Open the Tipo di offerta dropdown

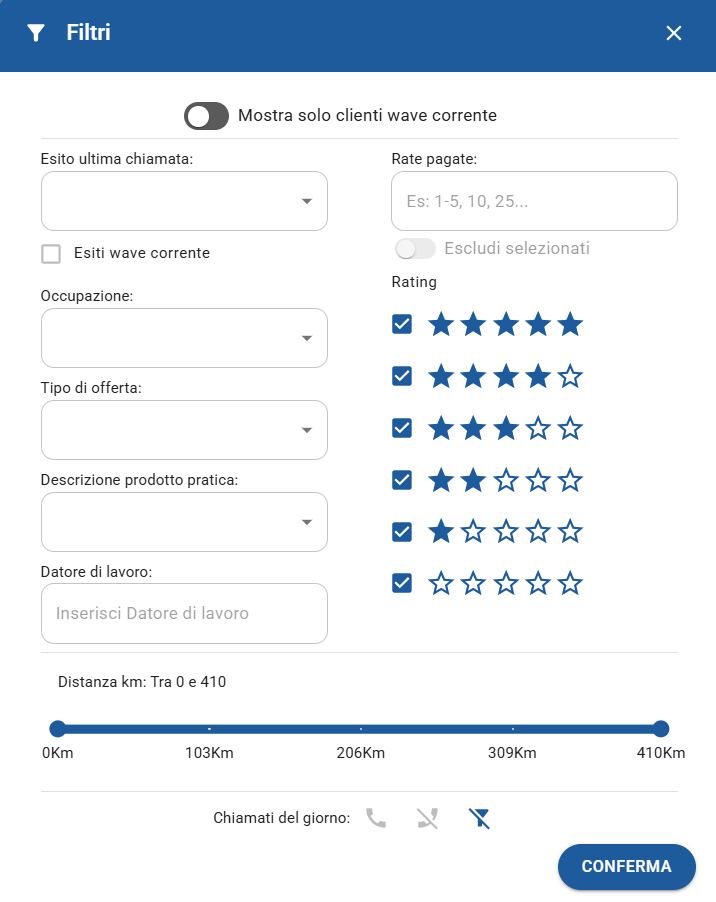[184, 430]
